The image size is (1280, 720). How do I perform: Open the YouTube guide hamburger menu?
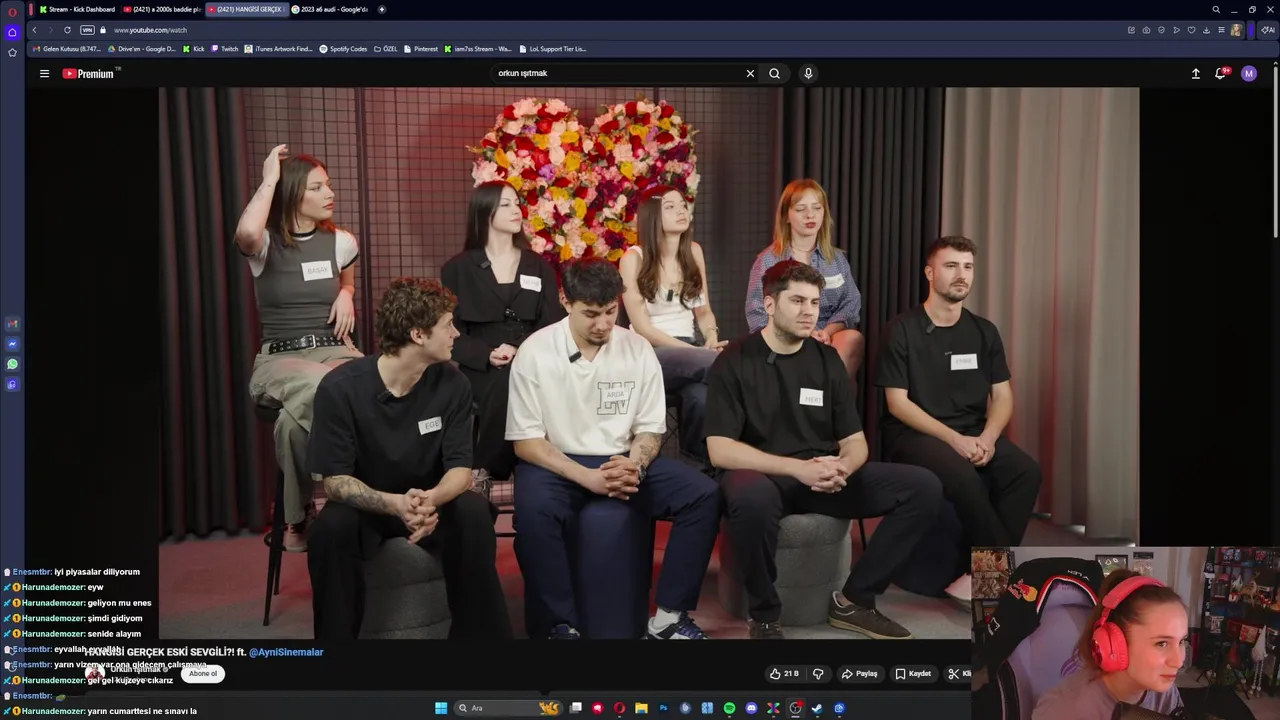pyautogui.click(x=44, y=73)
